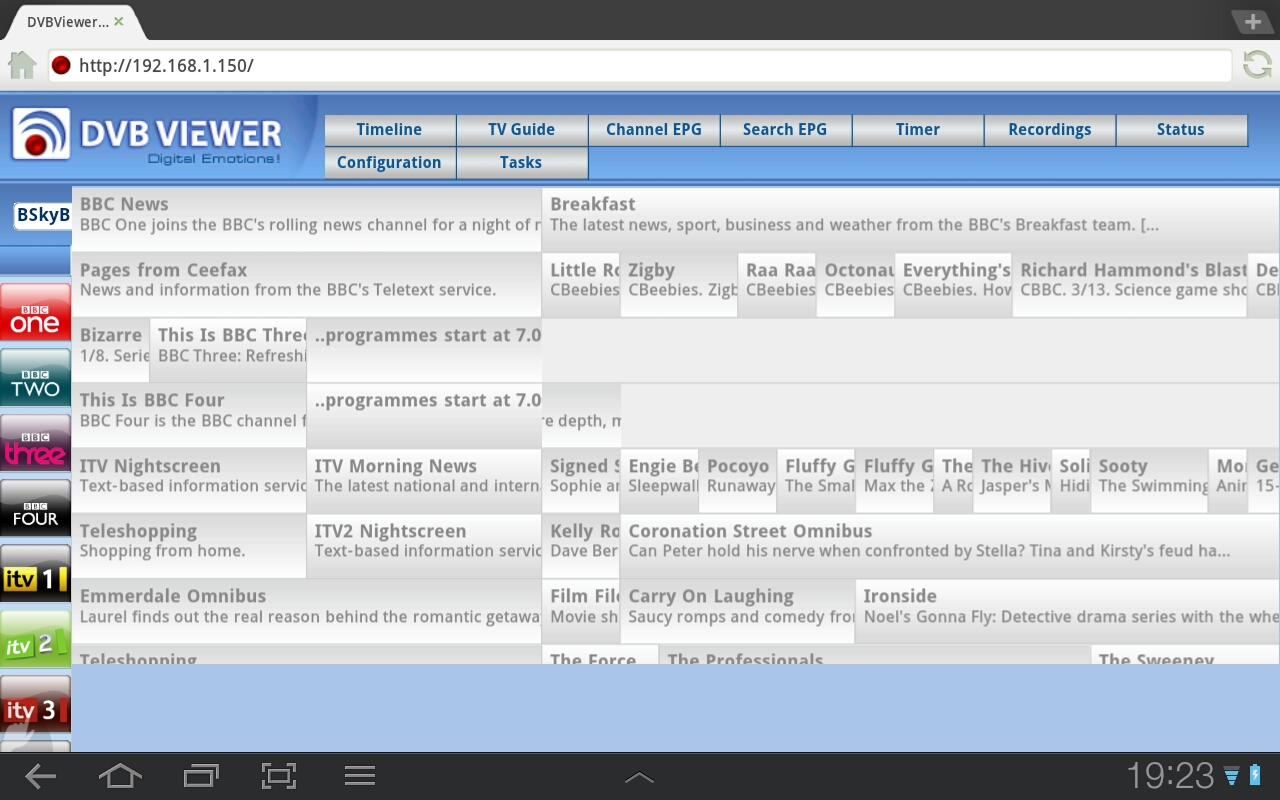The image size is (1280, 800).
Task: Open ITV Nightscreen programme entry
Action: tap(189, 480)
